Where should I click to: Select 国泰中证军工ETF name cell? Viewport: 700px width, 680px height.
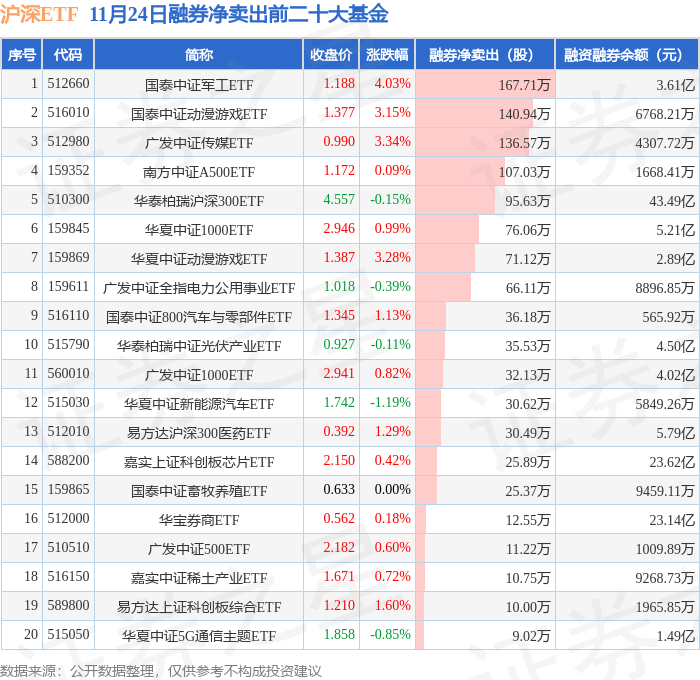click(x=199, y=85)
